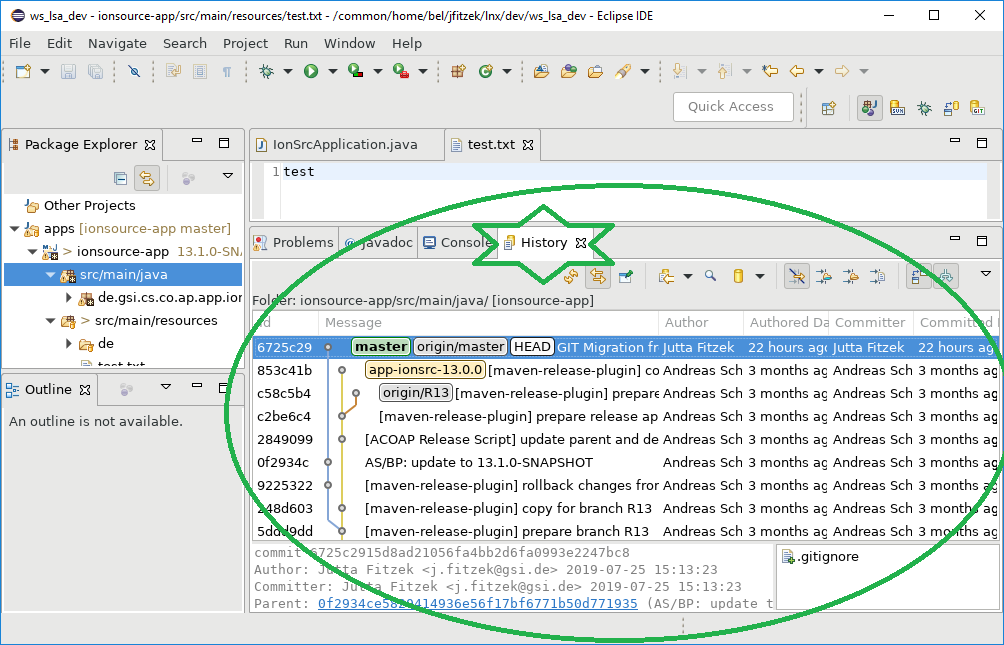Screen dimensions: 1004x645
Task: Toggle Show All Changes of Selected Resource
Action: tap(878, 277)
